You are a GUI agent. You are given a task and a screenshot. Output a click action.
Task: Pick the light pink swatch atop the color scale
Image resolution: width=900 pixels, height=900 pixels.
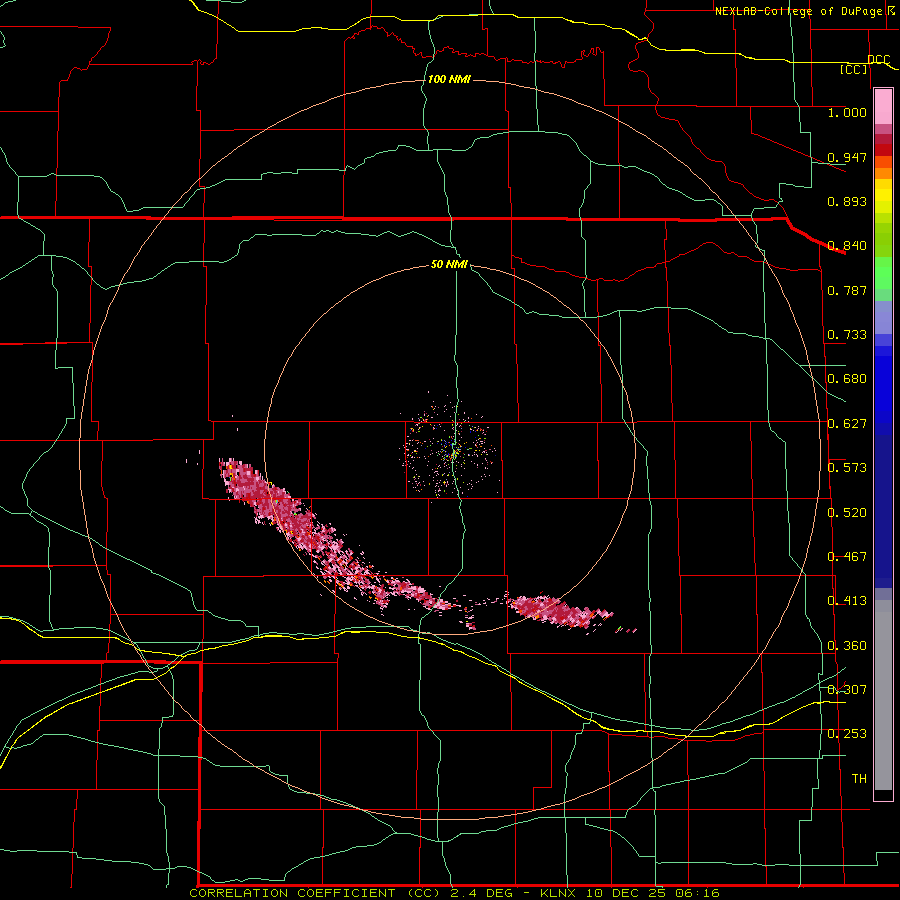point(883,107)
